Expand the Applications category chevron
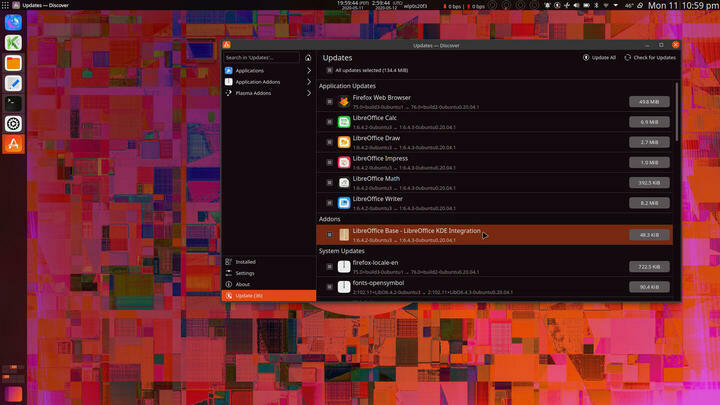The height and width of the screenshot is (405, 720). [309, 70]
